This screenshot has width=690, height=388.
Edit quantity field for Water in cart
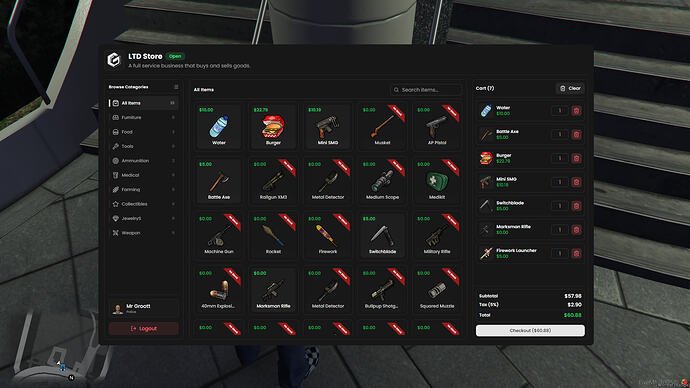(559, 111)
